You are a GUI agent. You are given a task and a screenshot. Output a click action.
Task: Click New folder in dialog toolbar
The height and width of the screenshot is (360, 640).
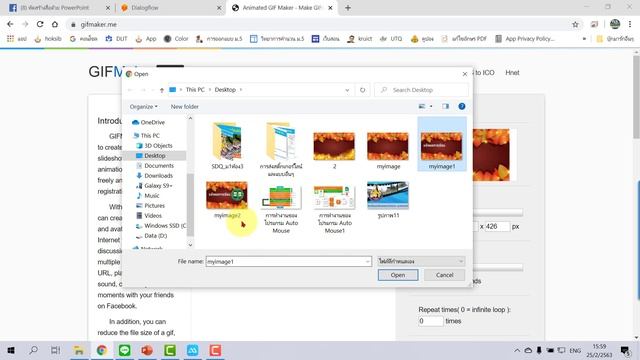coord(184,107)
